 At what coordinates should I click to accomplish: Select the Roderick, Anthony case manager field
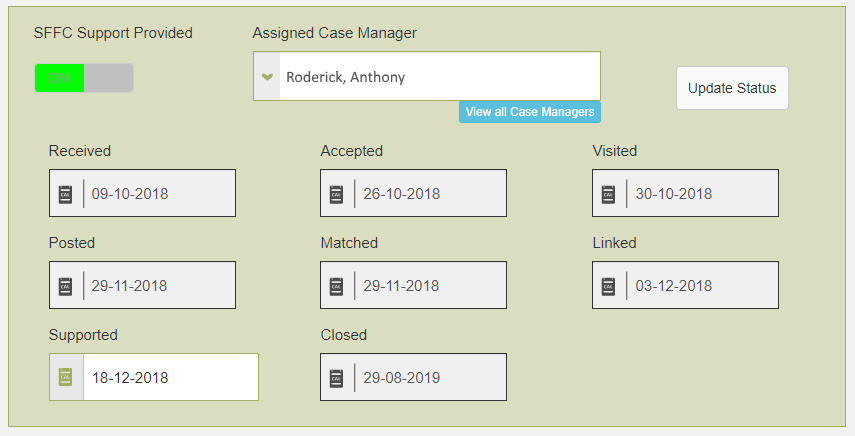pos(438,77)
